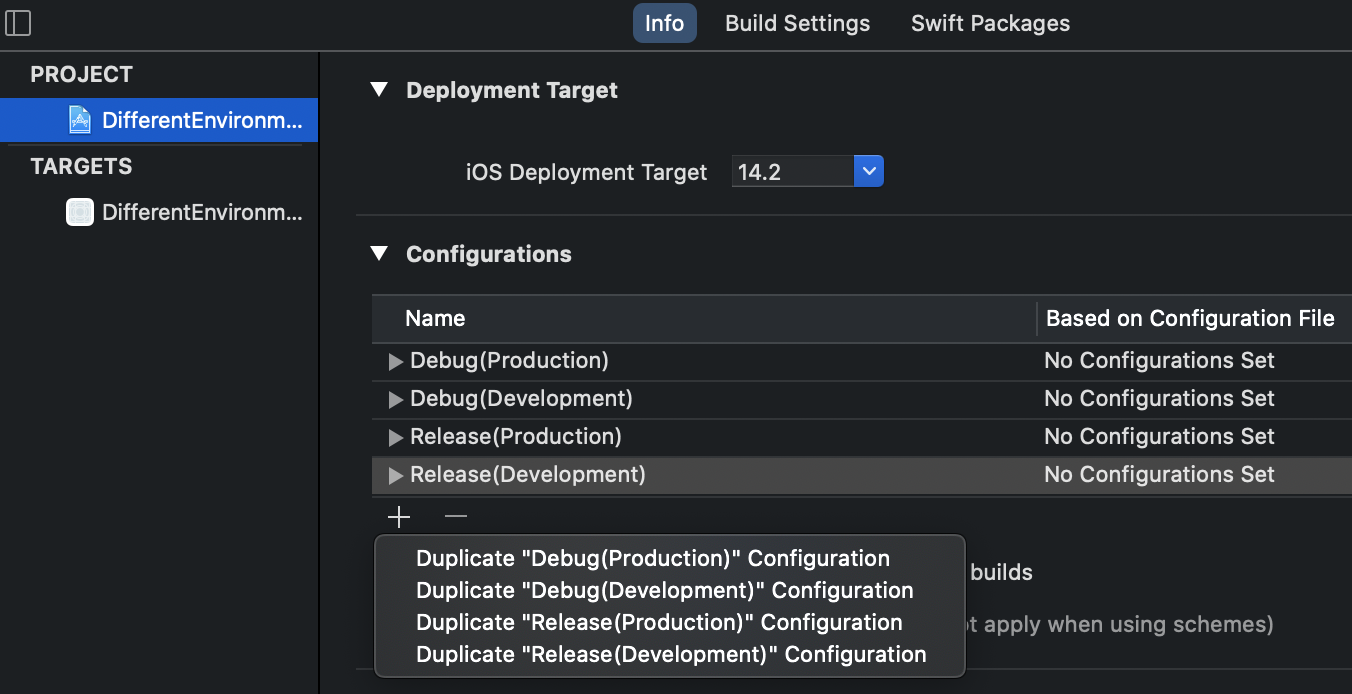Expand the Release(Development) configuration row

point(396,475)
